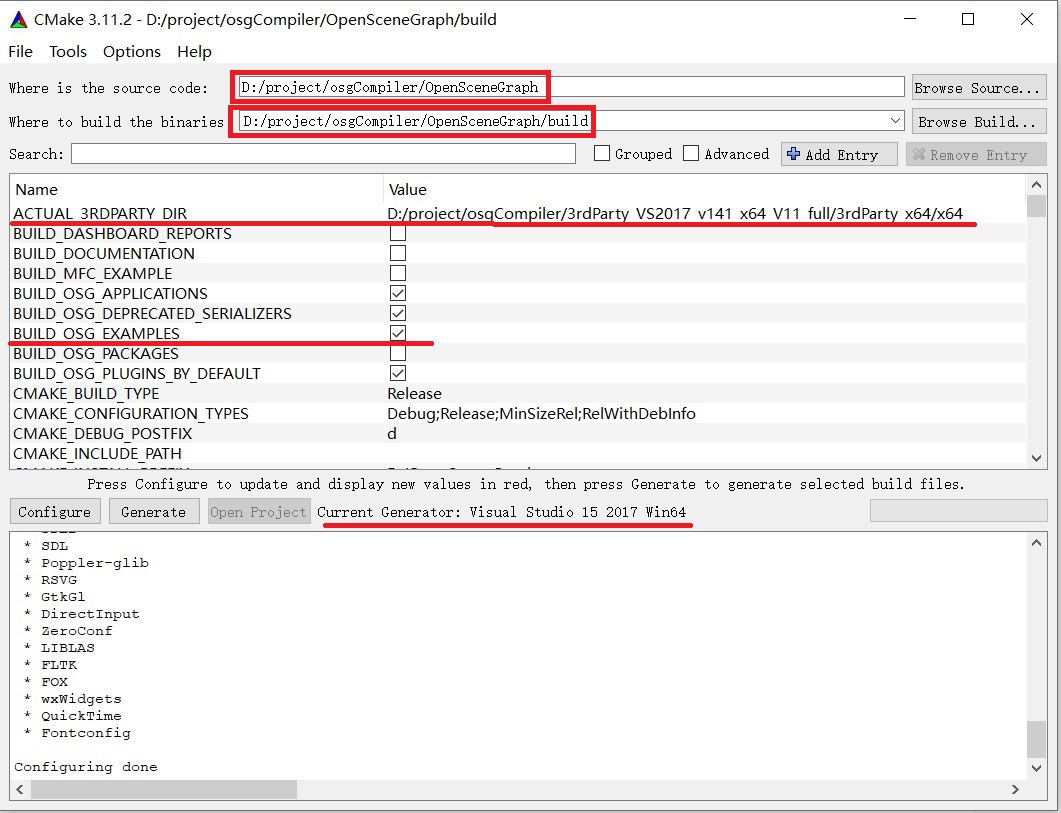The image size is (1061, 813).
Task: Click the source code path field
Action: [570, 87]
